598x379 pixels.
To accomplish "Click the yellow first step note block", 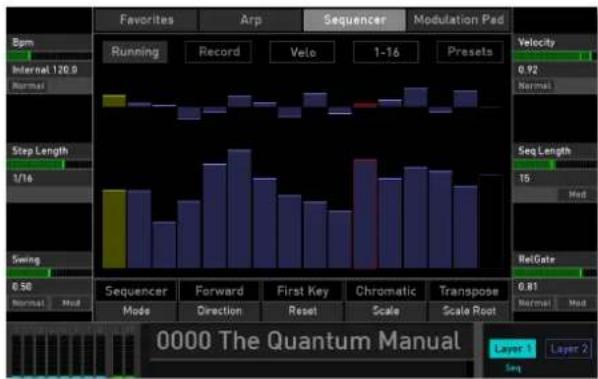I will coord(114,101).
